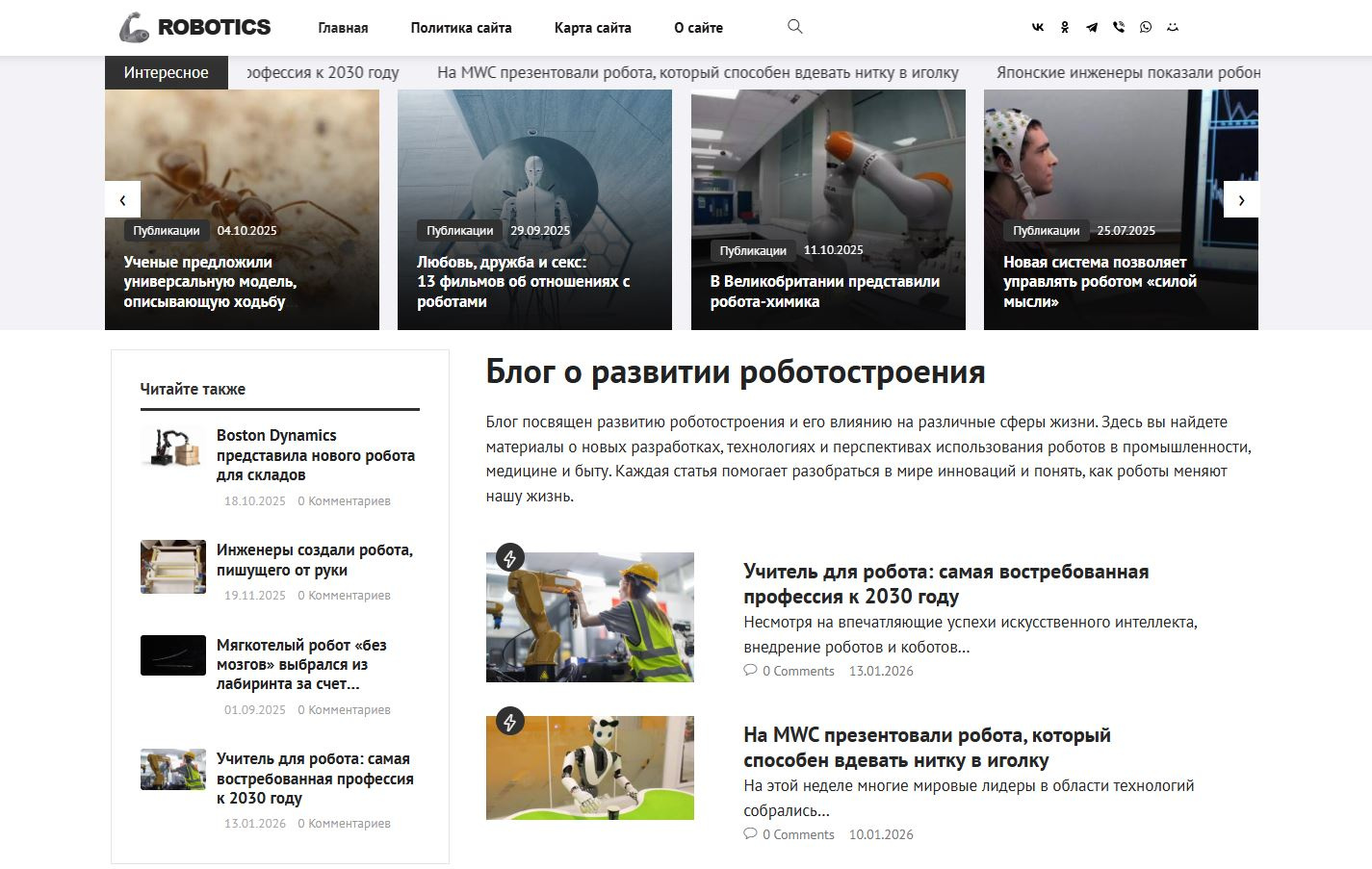The width and height of the screenshot is (1372, 869).
Task: Go to the Главная menu item
Action: coord(343,28)
